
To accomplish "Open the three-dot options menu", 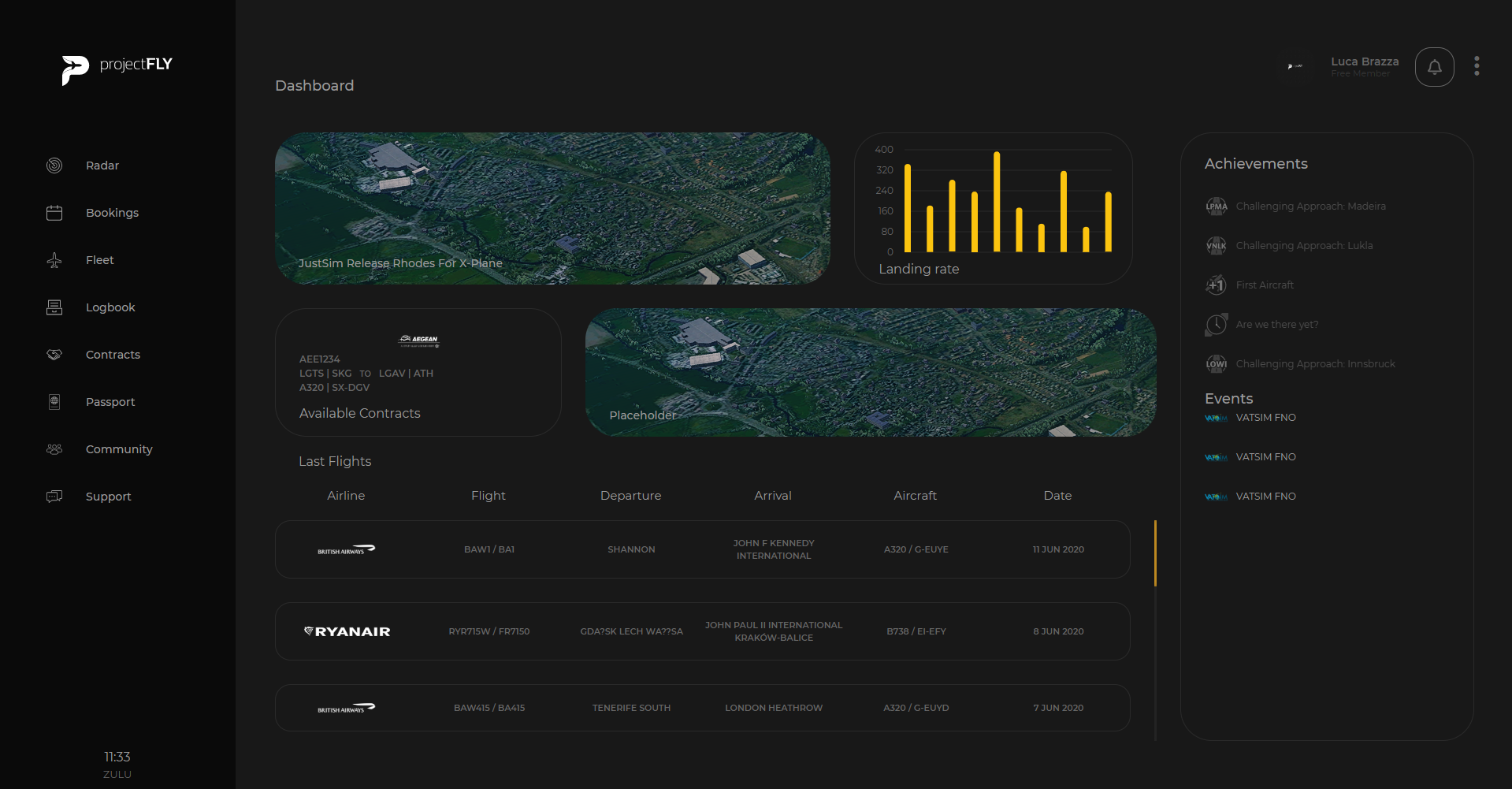I will point(1477,66).
